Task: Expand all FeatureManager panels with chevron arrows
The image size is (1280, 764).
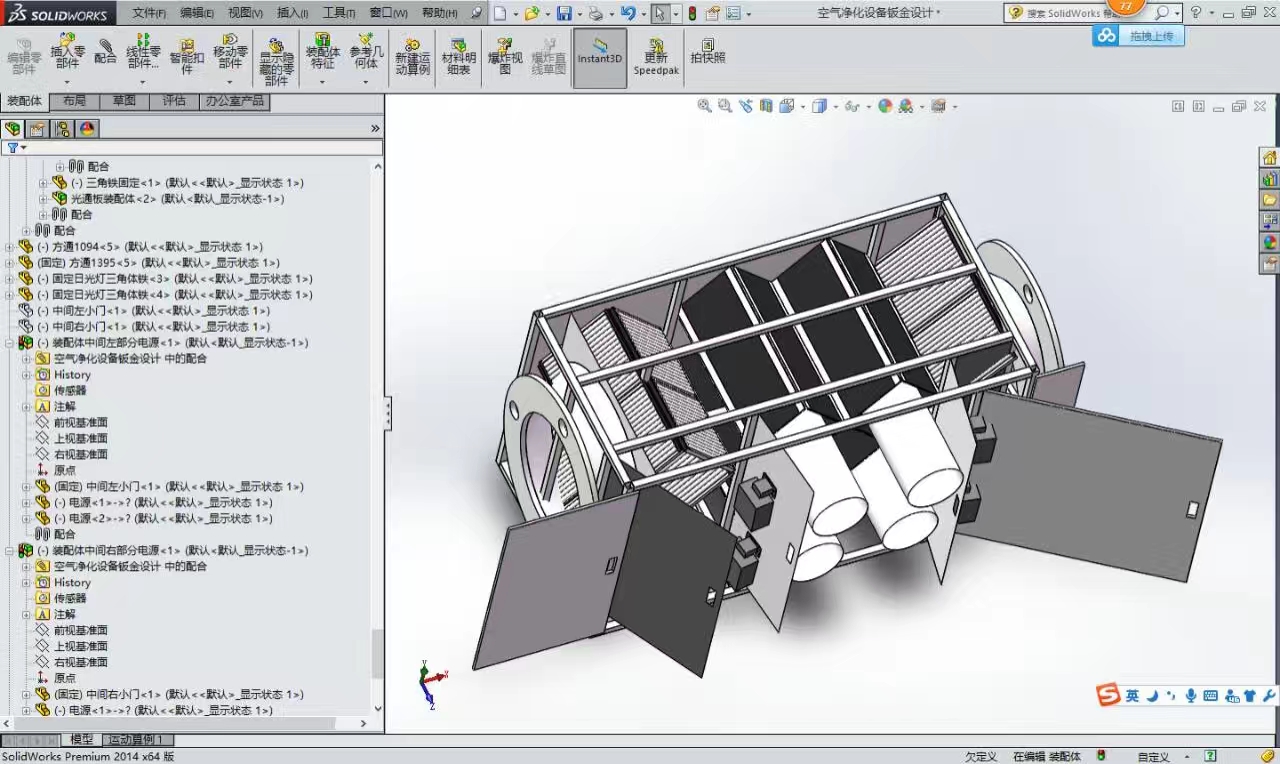Action: pos(375,128)
